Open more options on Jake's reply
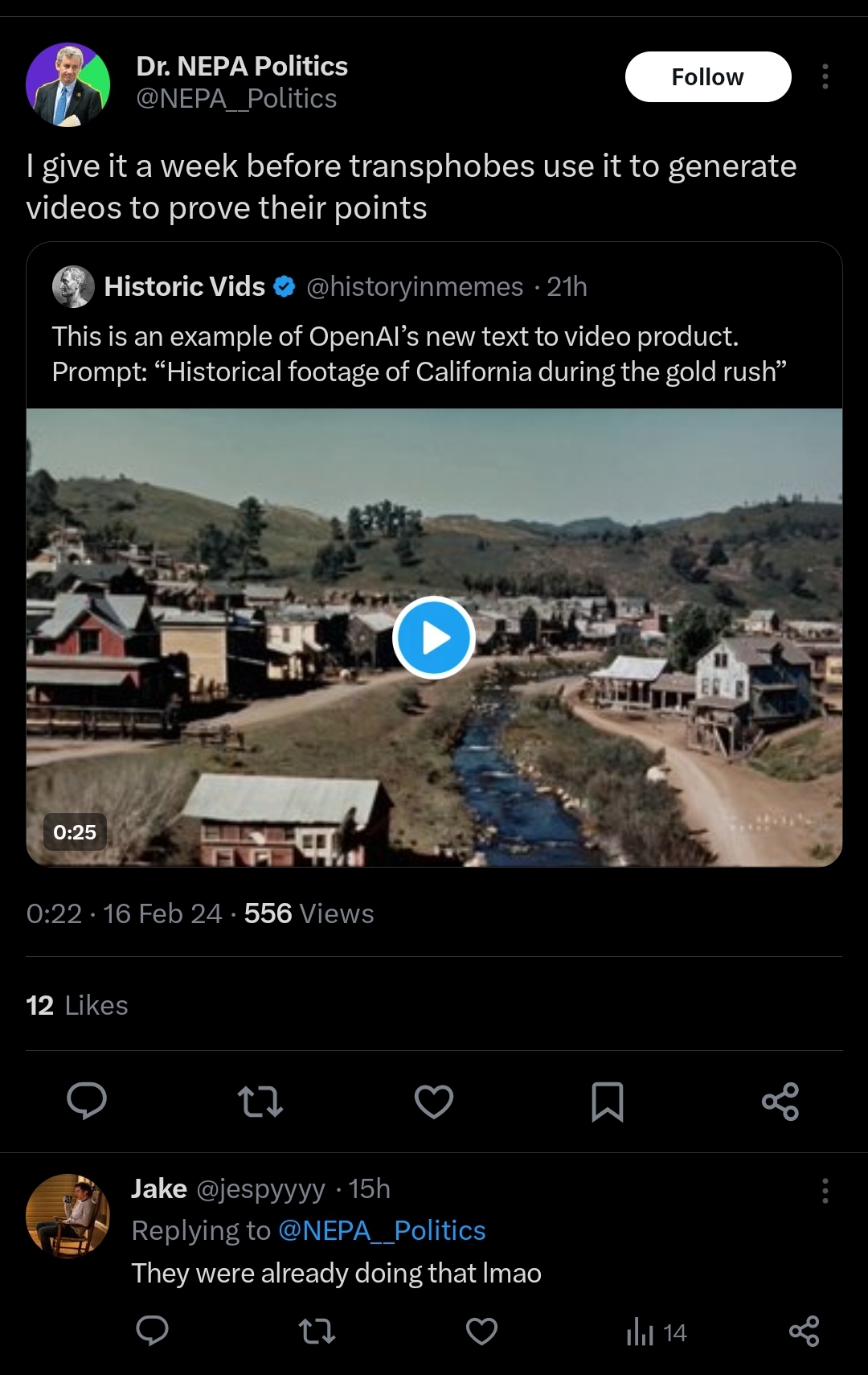Image resolution: width=868 pixels, height=1375 pixels. point(825,1190)
